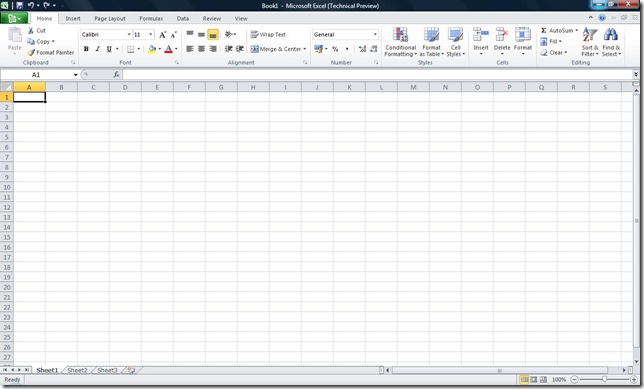This screenshot has width=644, height=389.
Task: Apply the Borders button
Action: [131, 49]
